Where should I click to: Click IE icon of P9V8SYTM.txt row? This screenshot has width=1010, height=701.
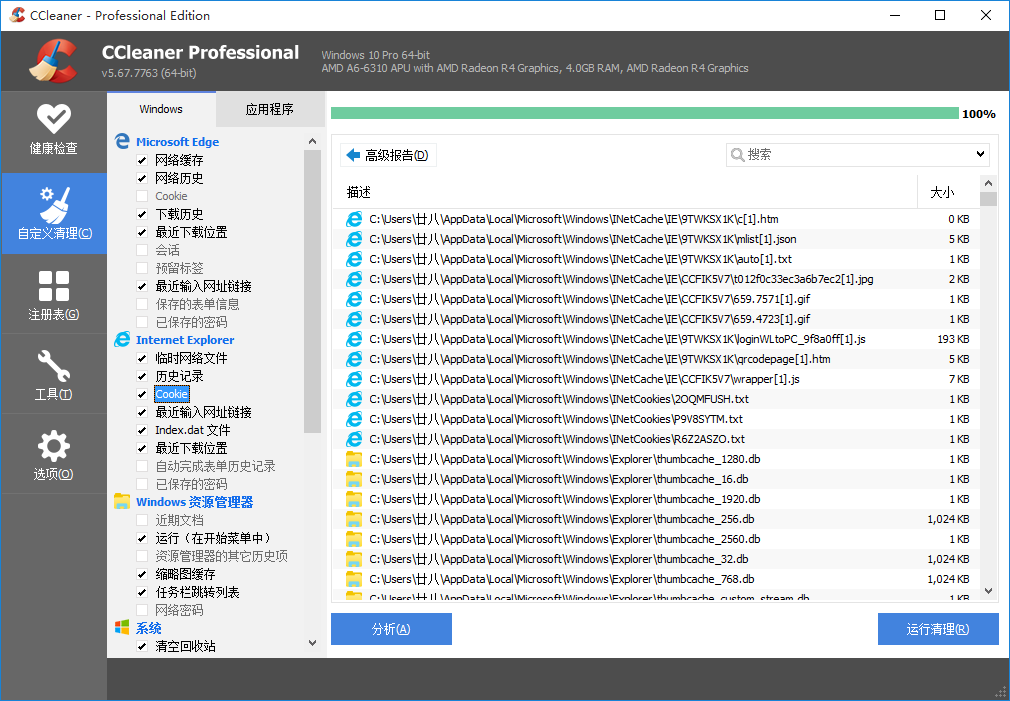click(x=354, y=419)
